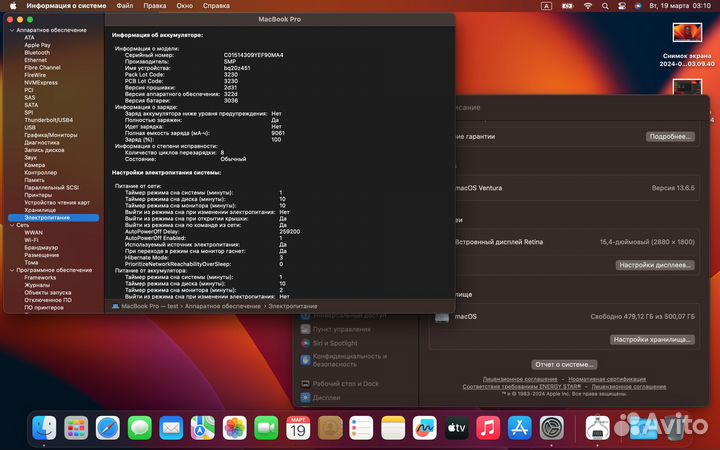Collapse the Сеть section in the sidebar
The image size is (720, 450).
point(12,225)
